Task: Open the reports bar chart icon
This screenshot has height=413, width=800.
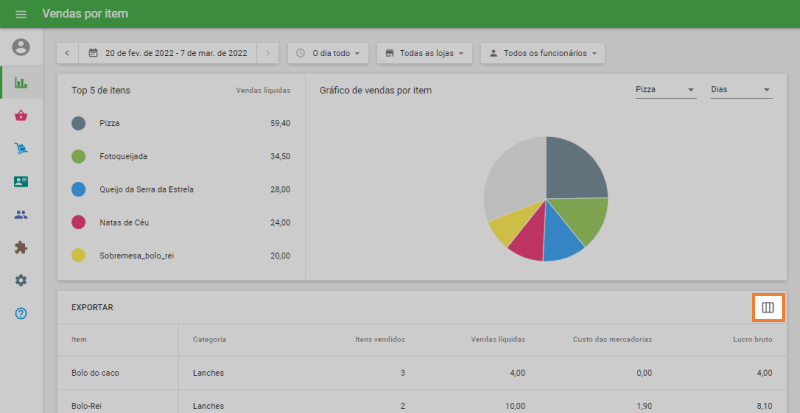Action: (x=21, y=83)
